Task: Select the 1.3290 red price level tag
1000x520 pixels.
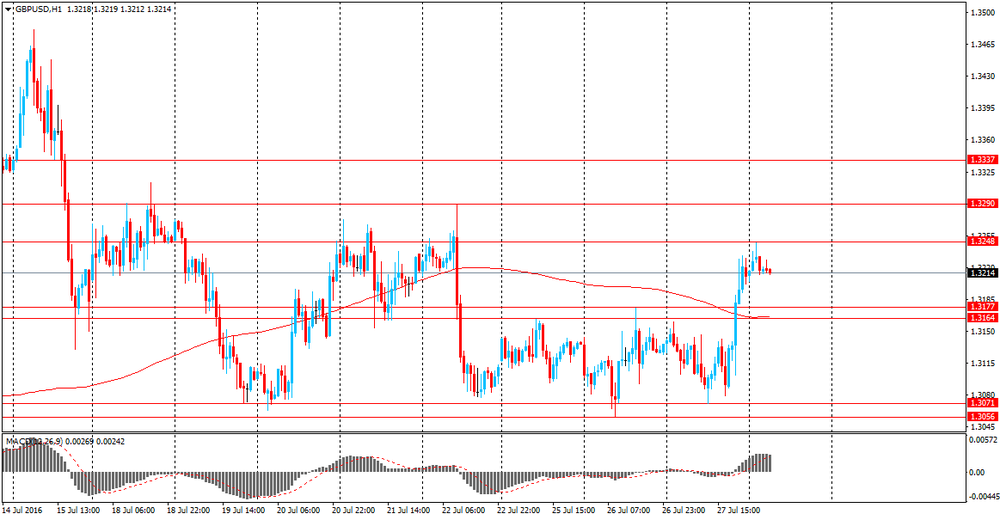Action: coord(982,204)
